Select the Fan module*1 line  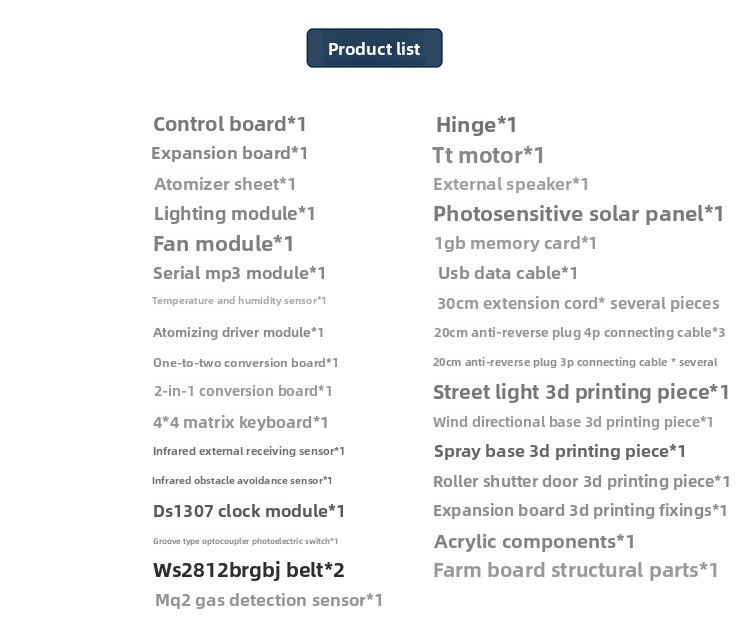(x=223, y=244)
